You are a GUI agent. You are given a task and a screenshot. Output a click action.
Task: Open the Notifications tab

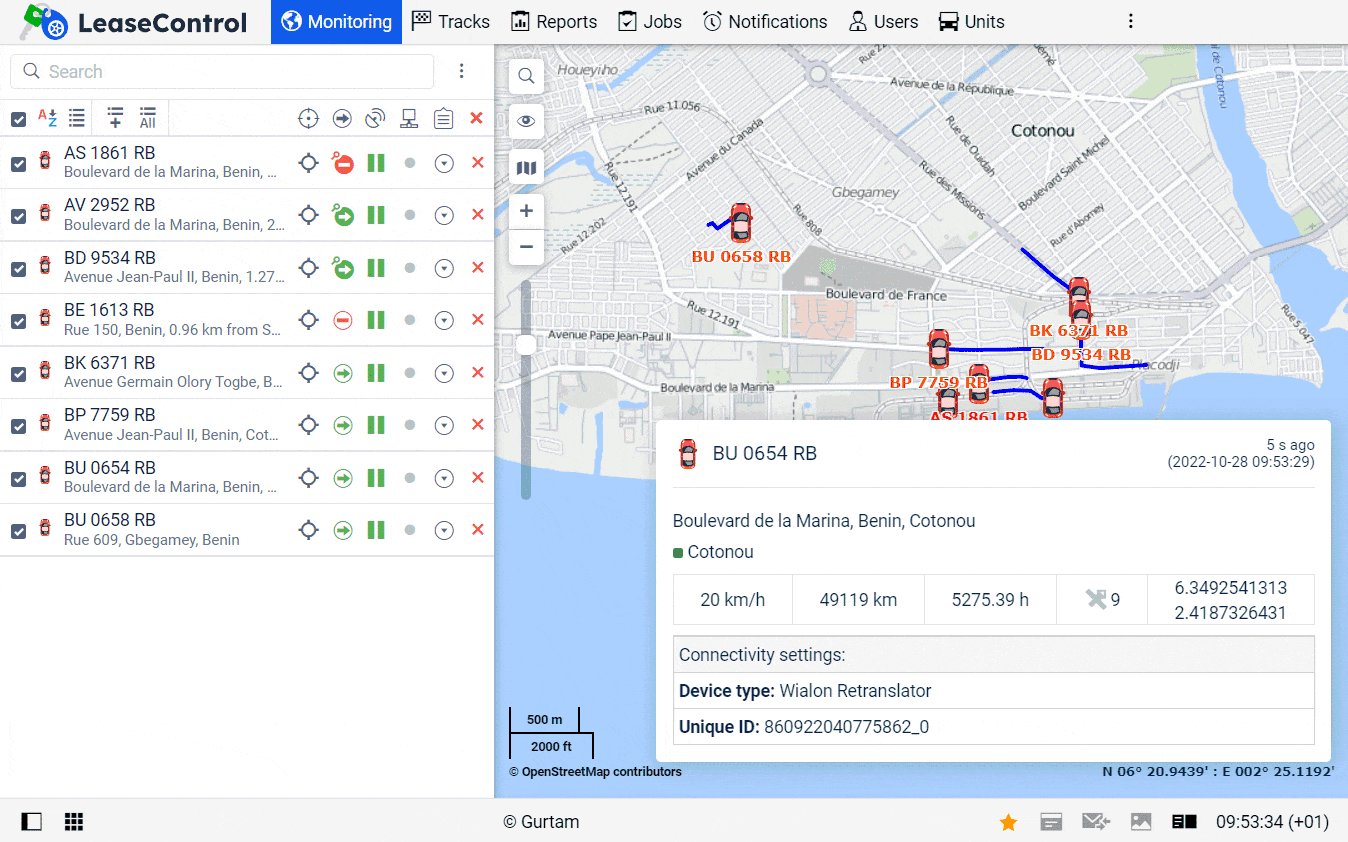765,22
